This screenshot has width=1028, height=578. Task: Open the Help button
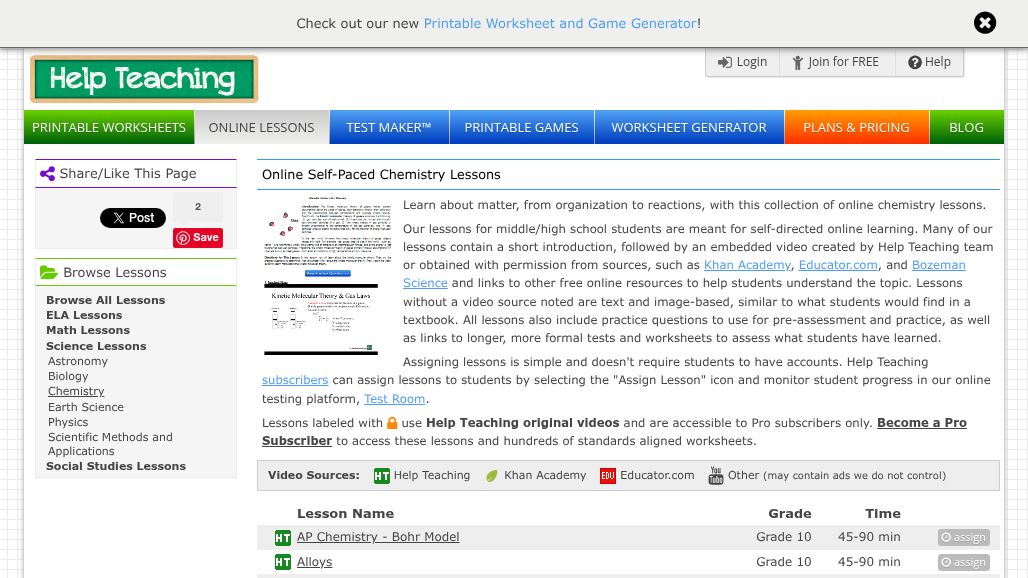pos(929,62)
